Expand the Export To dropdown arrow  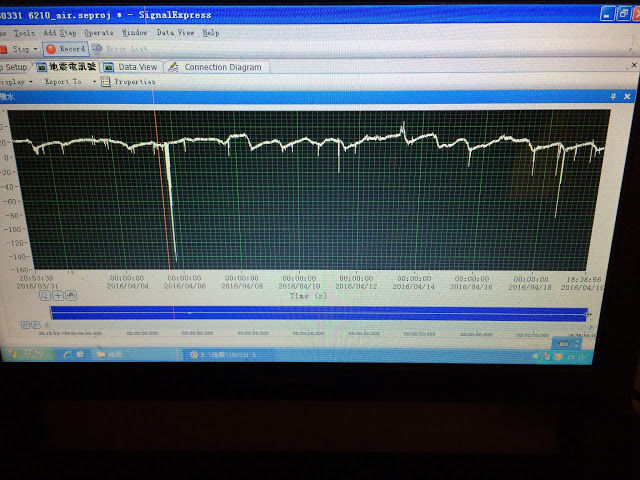[94, 82]
